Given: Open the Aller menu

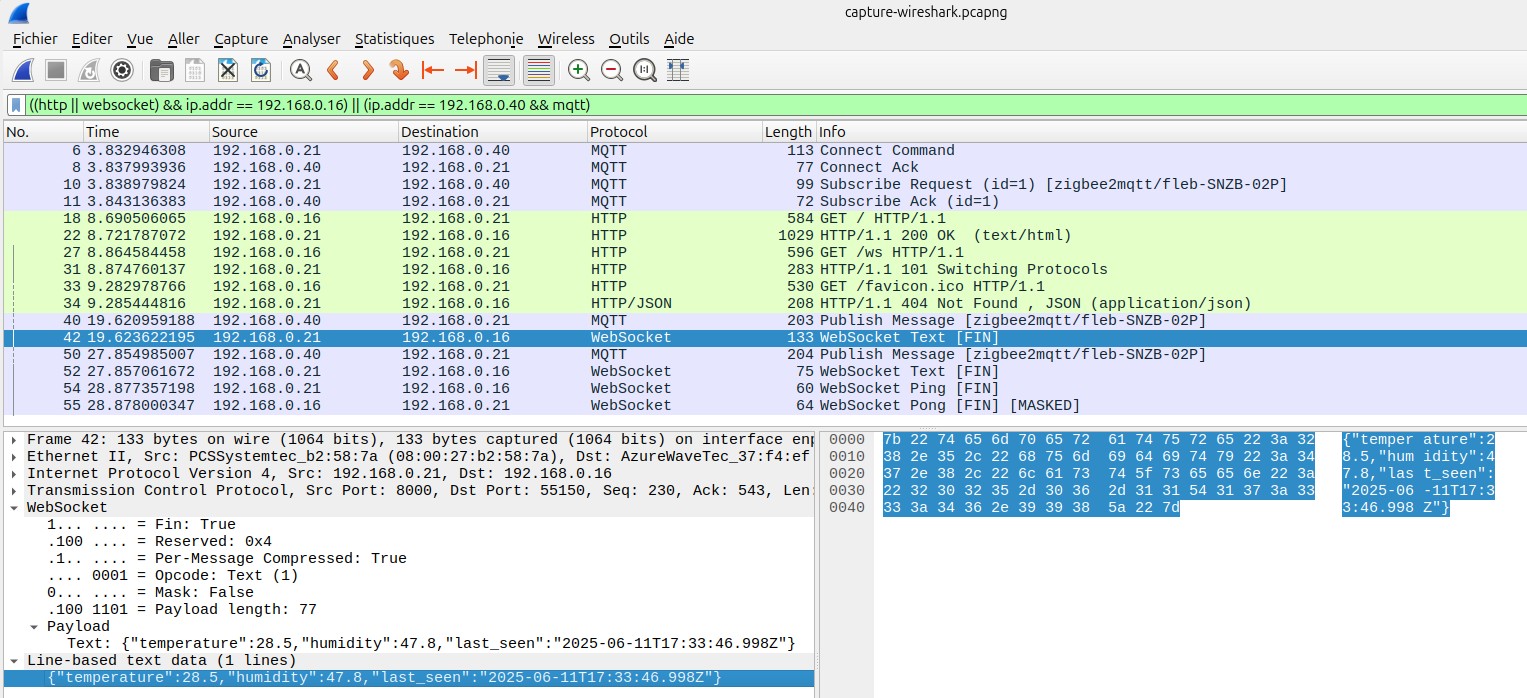Looking at the screenshot, I should point(184,39).
